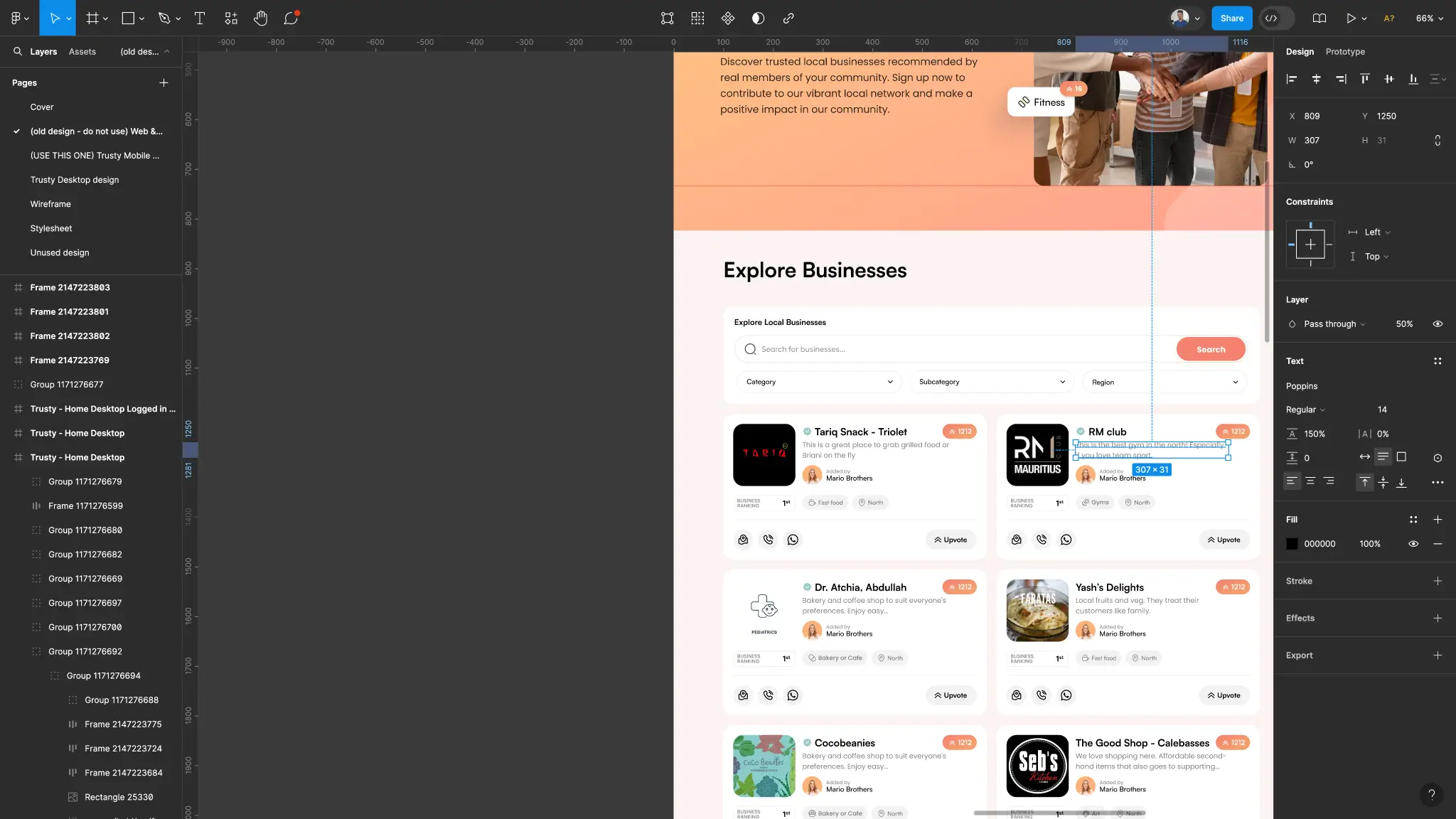Click the align horizontal centers icon
The image size is (1456, 819).
[x=1316, y=79]
